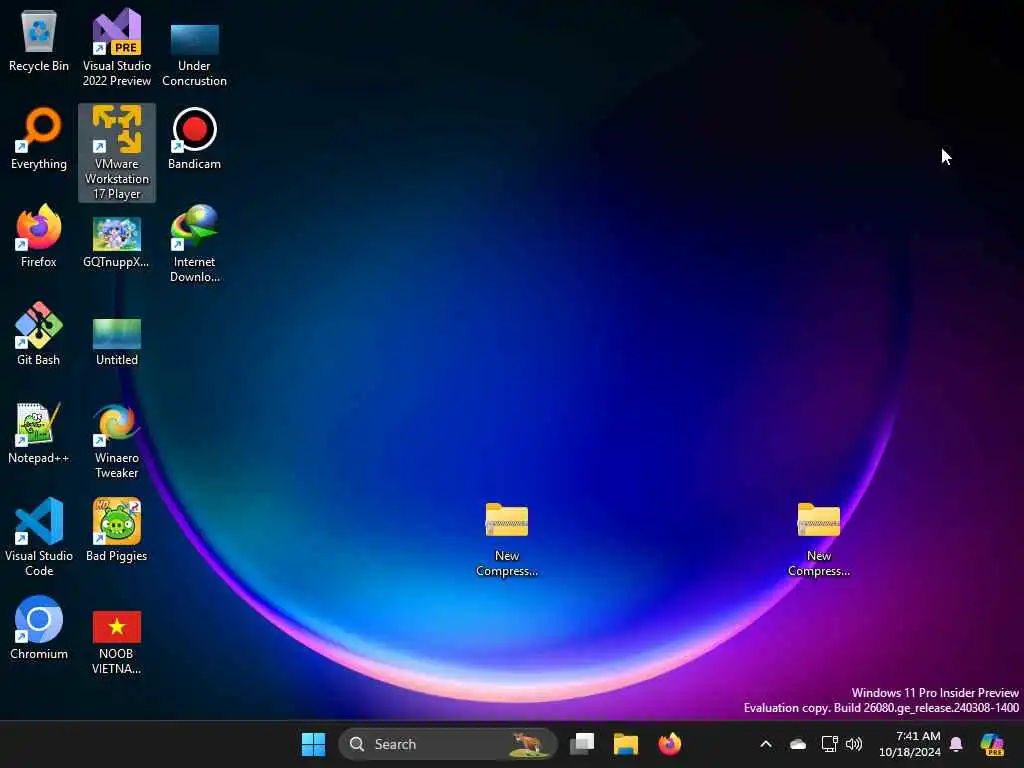Select Visual Studio 2022 Preview shortcut

(117, 47)
